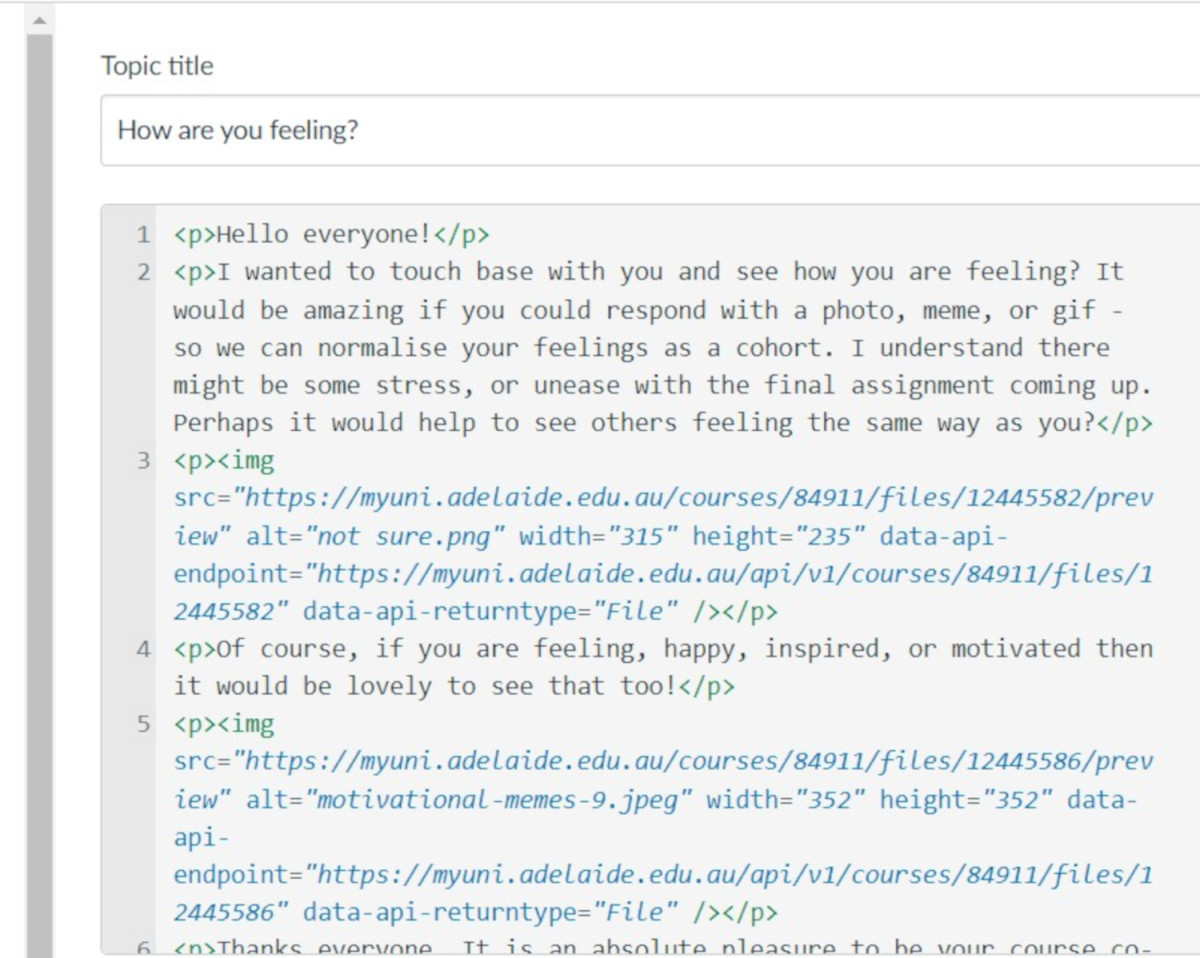Click the first image src URL on line 3
The height and width of the screenshot is (958, 1200).
pyautogui.click(x=690, y=499)
